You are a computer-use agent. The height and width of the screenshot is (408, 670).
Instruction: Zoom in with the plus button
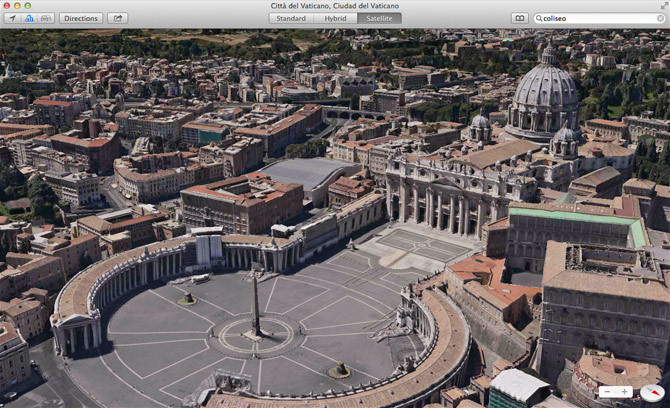point(624,392)
